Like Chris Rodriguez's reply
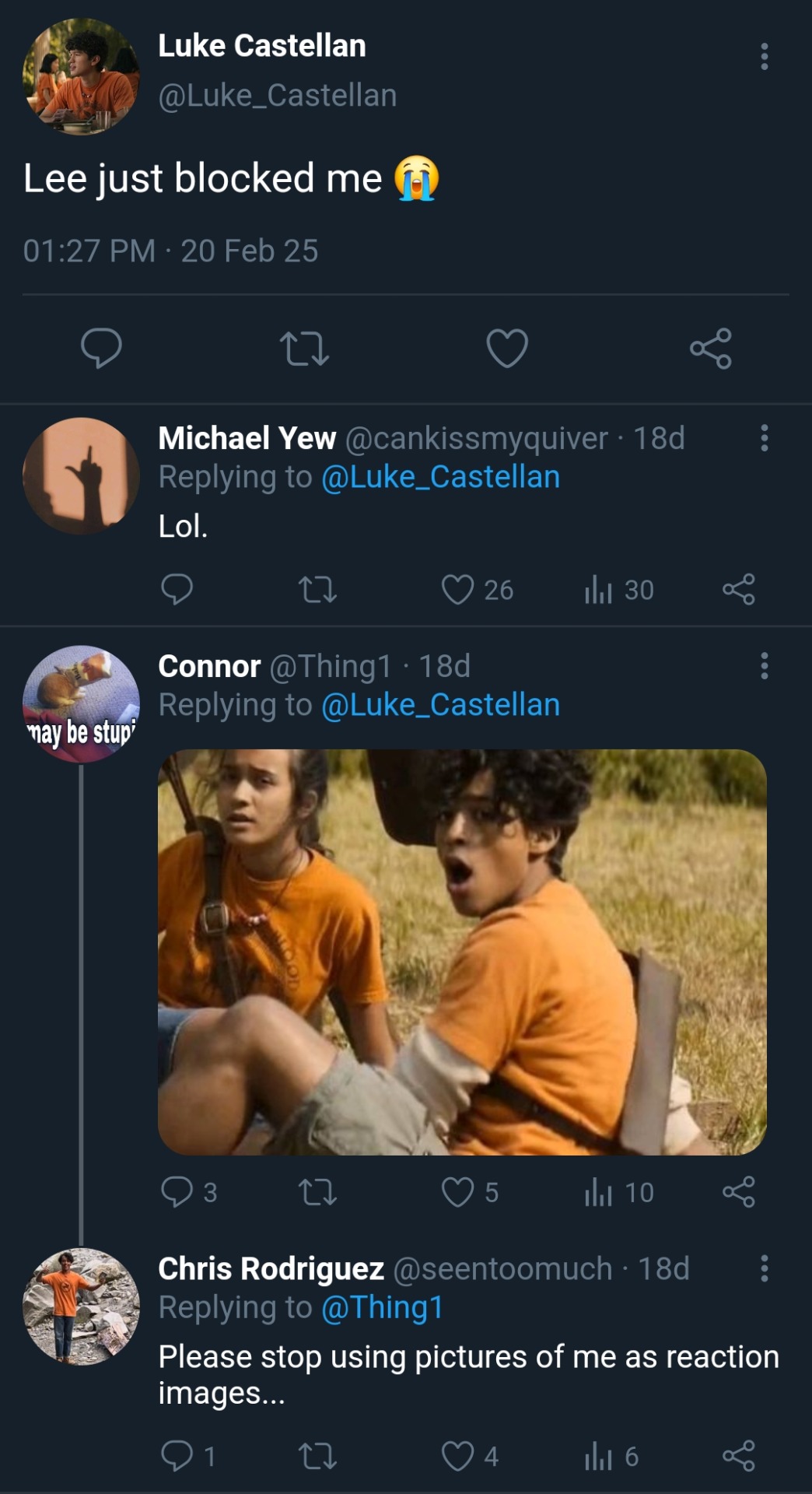 [x=457, y=1456]
